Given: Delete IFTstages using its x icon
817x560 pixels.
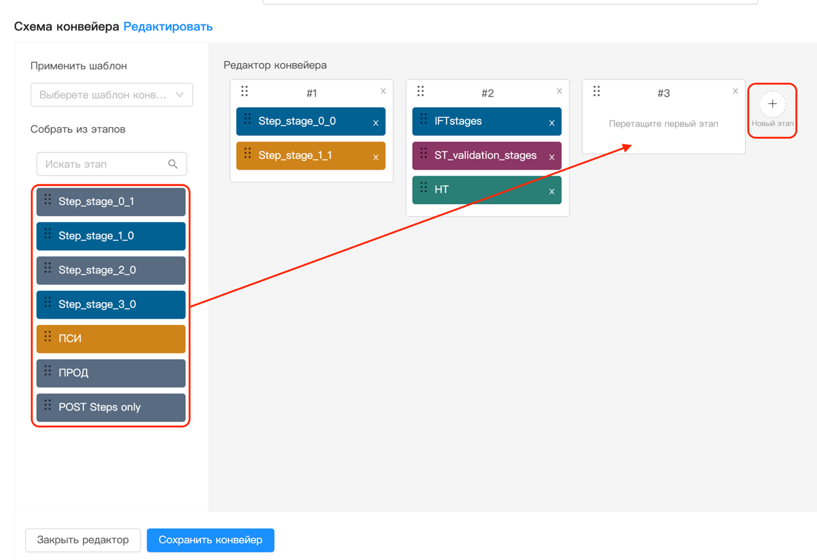Looking at the screenshot, I should coord(552,123).
